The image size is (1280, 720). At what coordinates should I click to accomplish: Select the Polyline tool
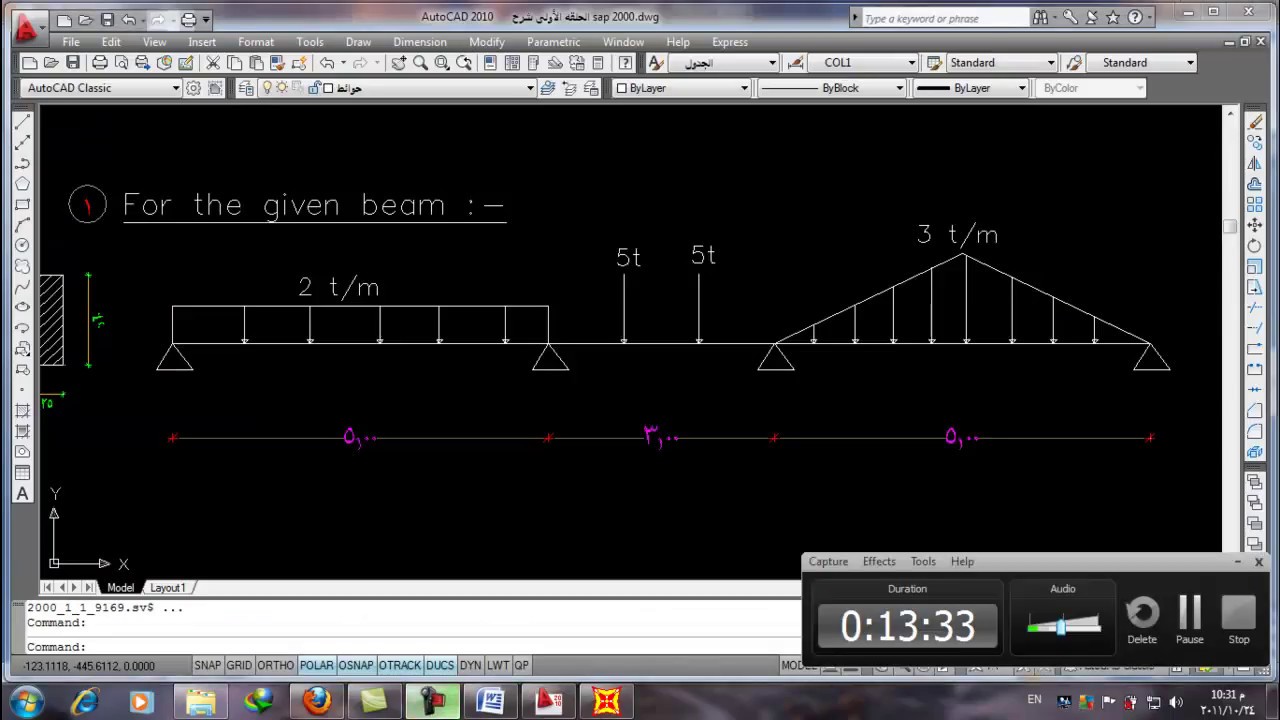tap(22, 163)
